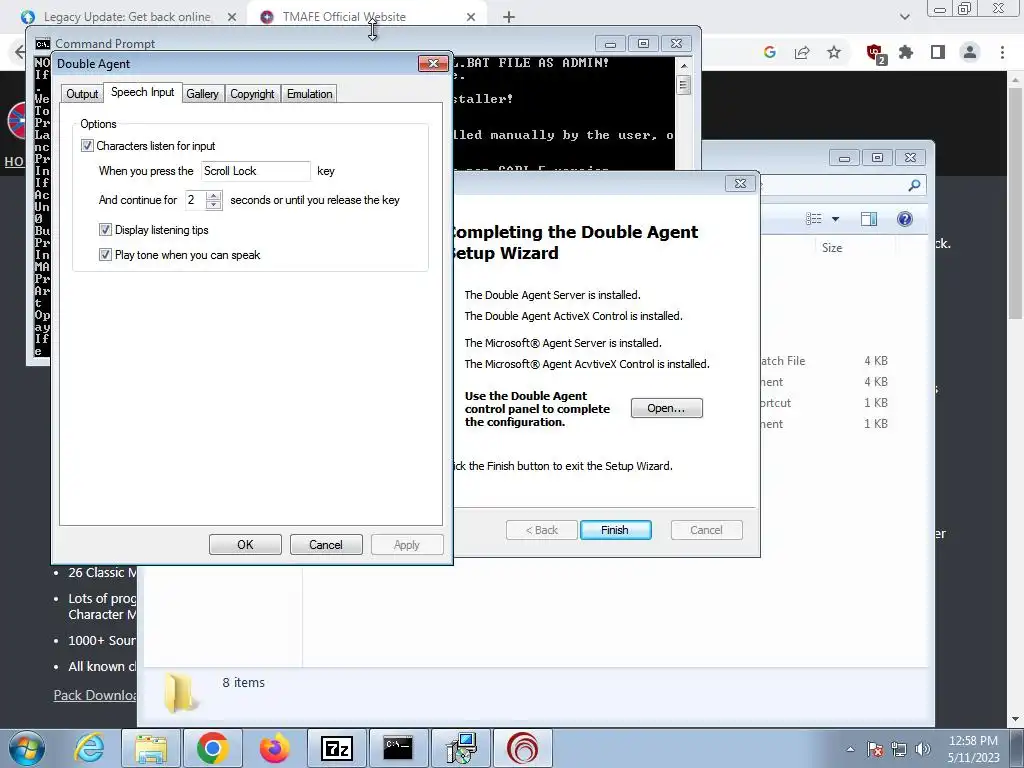The height and width of the screenshot is (768, 1024).
Task: Open Firefox from the taskbar
Action: coord(274,748)
